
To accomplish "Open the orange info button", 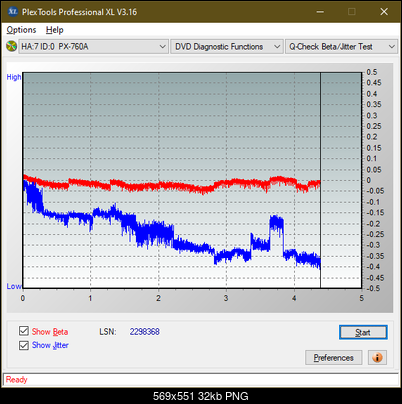I will pyautogui.click(x=377, y=358).
